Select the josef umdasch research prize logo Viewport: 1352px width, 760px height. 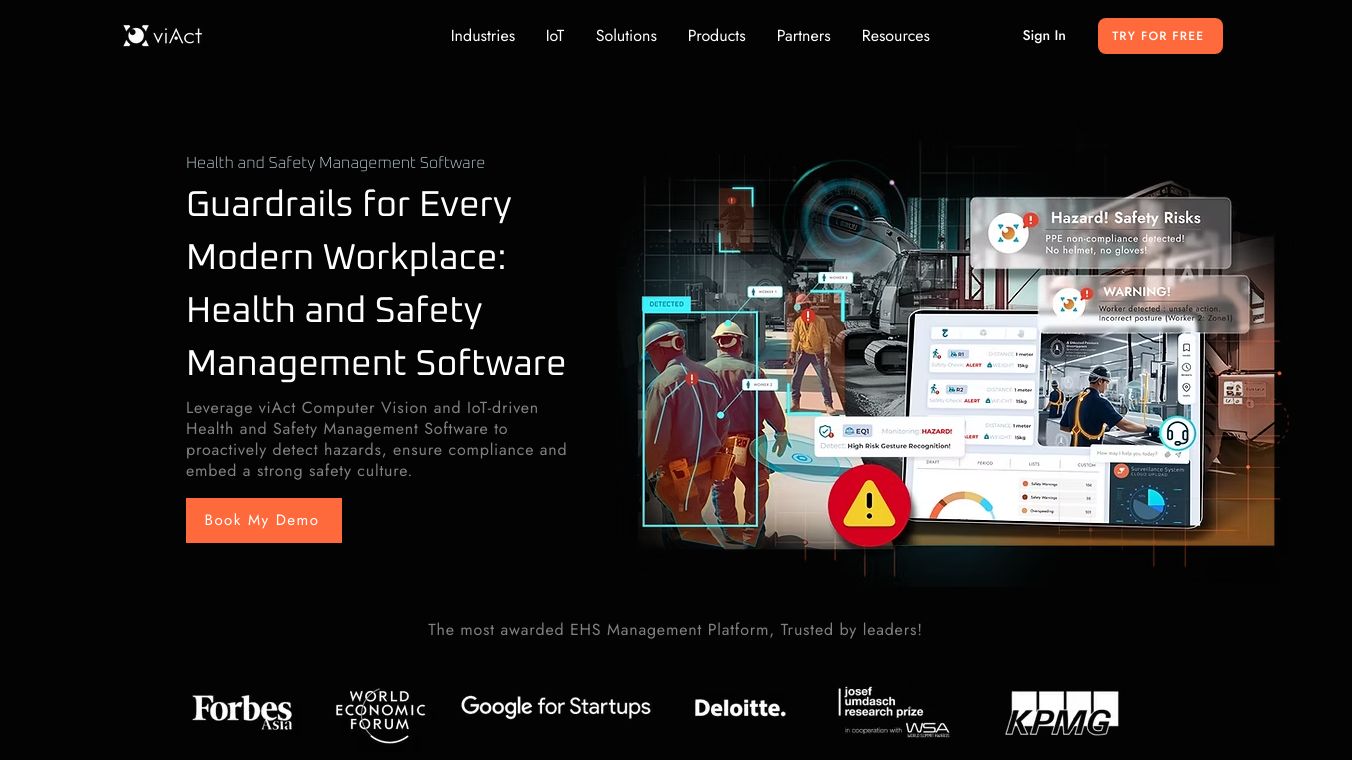(894, 711)
